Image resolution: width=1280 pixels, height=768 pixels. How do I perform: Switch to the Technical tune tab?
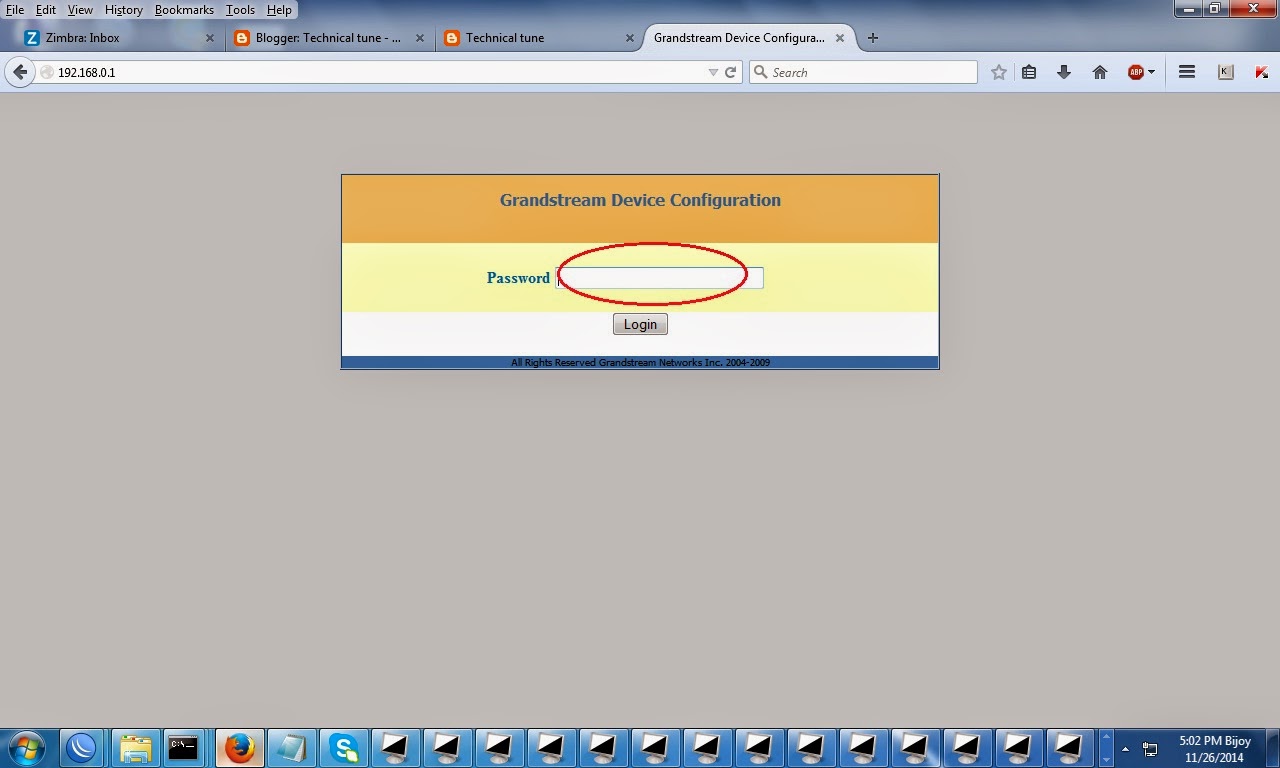point(538,38)
